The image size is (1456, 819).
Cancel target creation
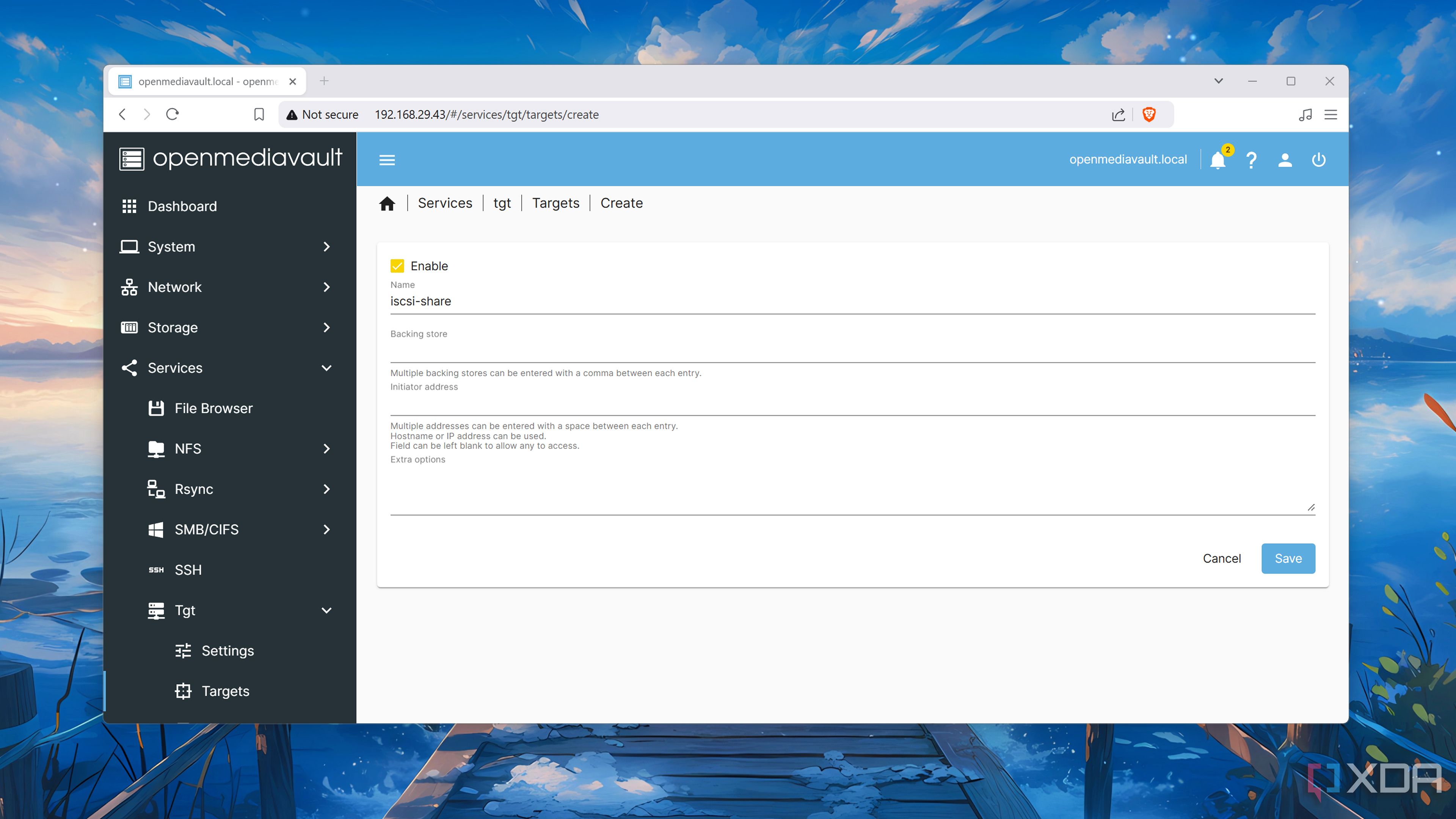(x=1221, y=559)
